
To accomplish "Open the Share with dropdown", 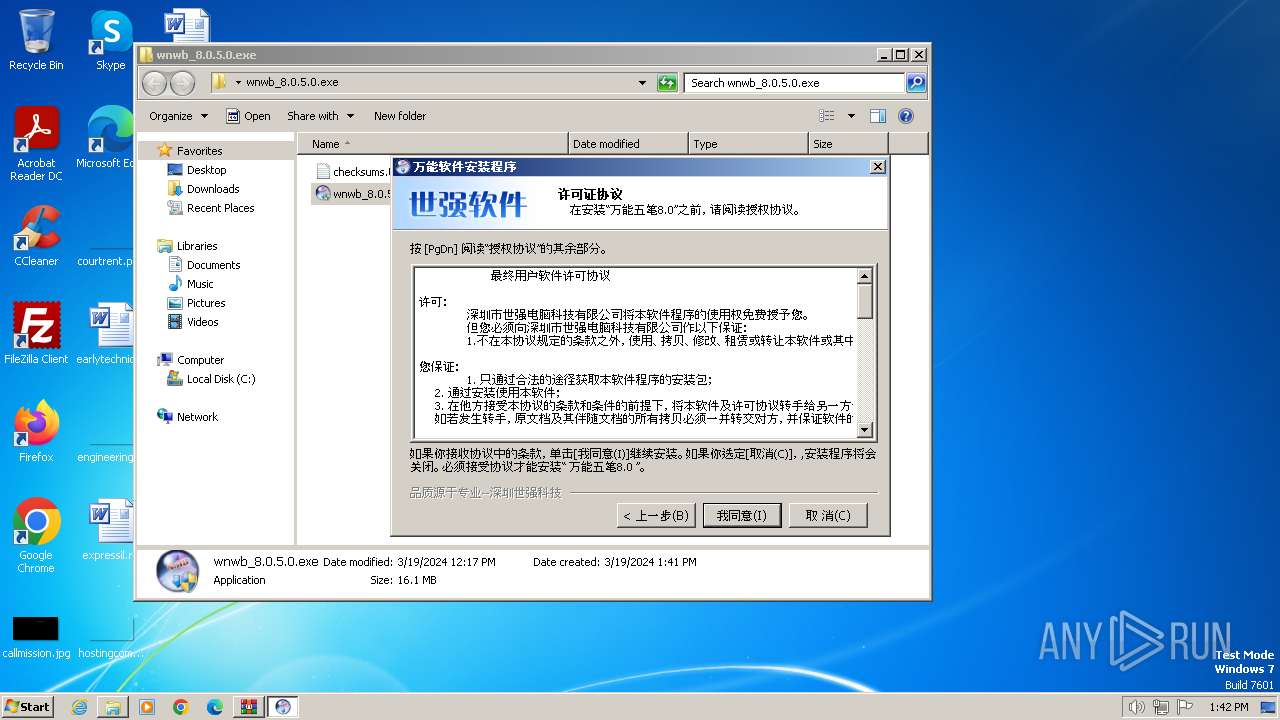I will [320, 116].
